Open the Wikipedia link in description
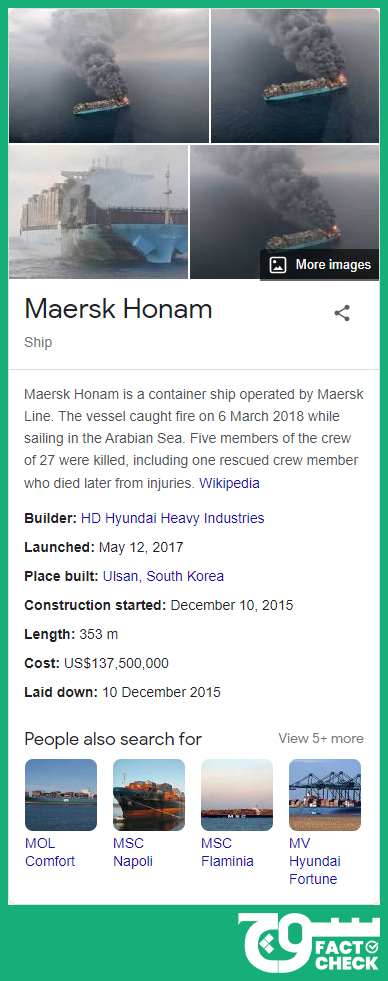This screenshot has width=388, height=981. (x=229, y=484)
